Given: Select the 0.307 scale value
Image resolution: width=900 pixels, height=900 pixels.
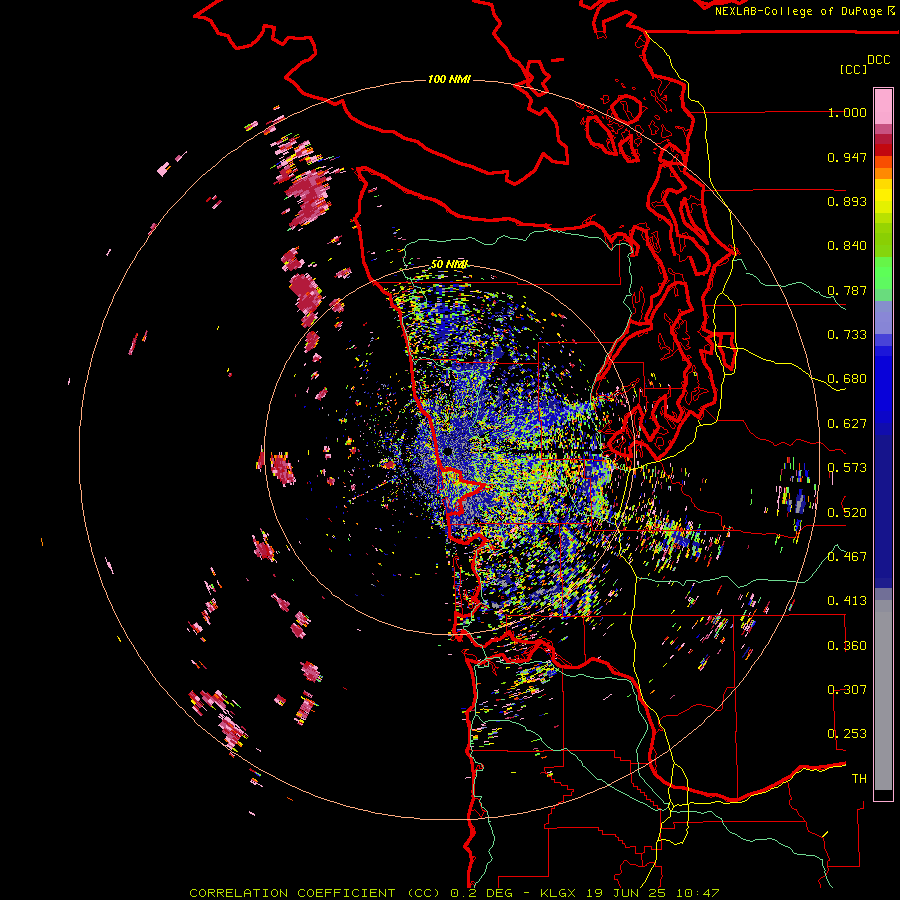Looking at the screenshot, I should [847, 689].
